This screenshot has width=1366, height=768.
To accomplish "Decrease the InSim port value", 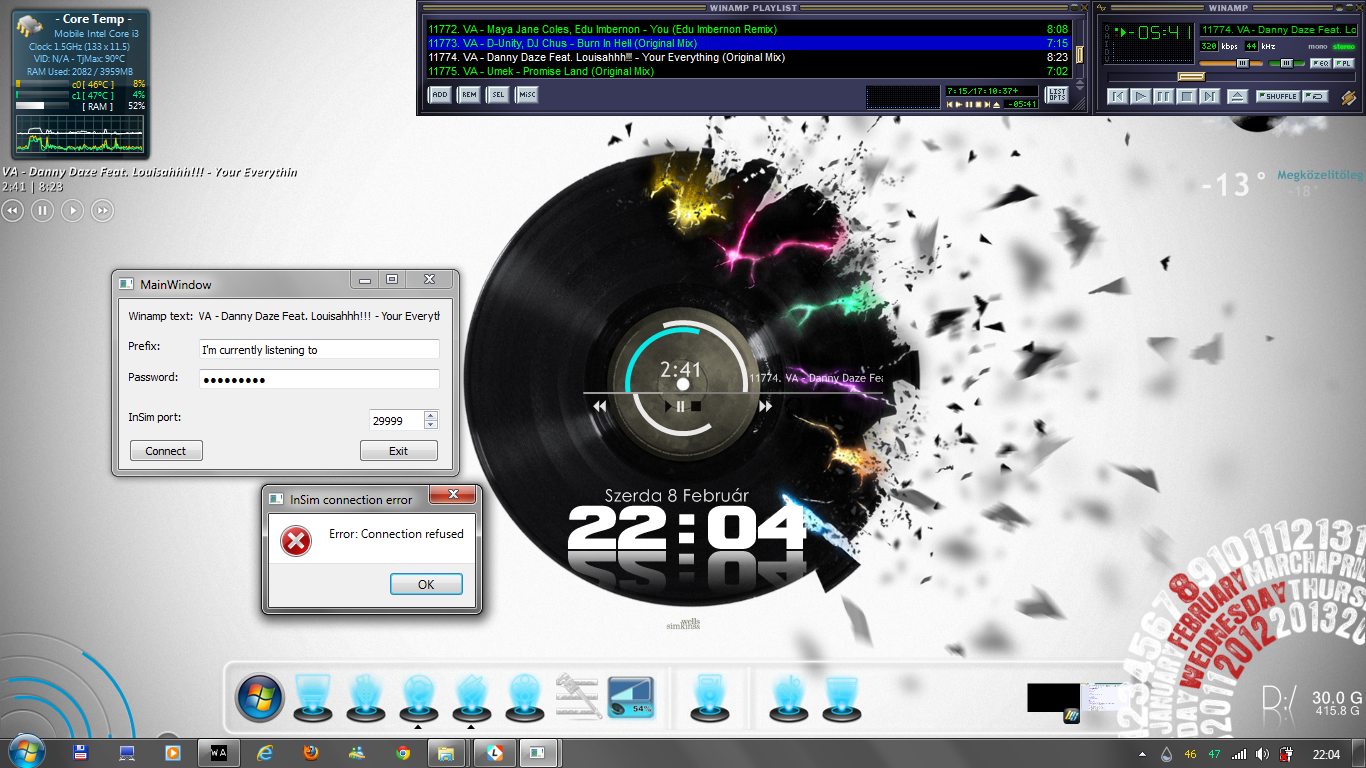I will [x=431, y=425].
